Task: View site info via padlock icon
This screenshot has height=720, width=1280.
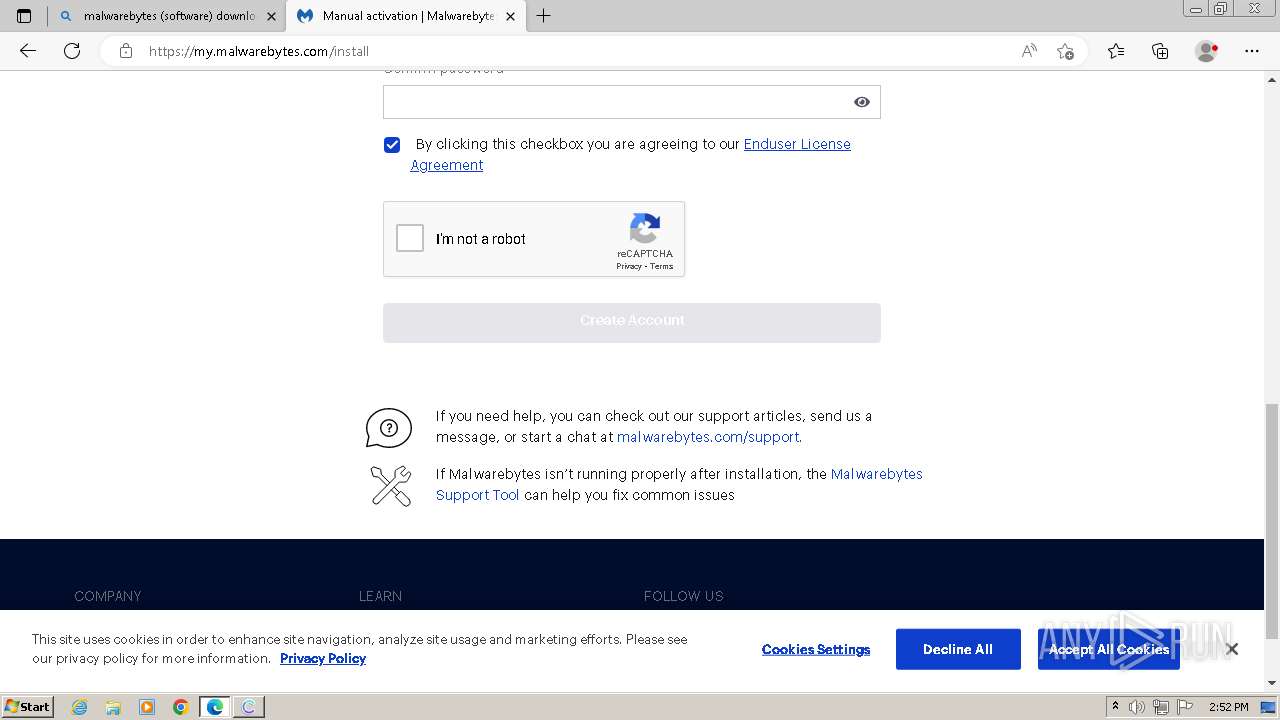Action: 126,51
